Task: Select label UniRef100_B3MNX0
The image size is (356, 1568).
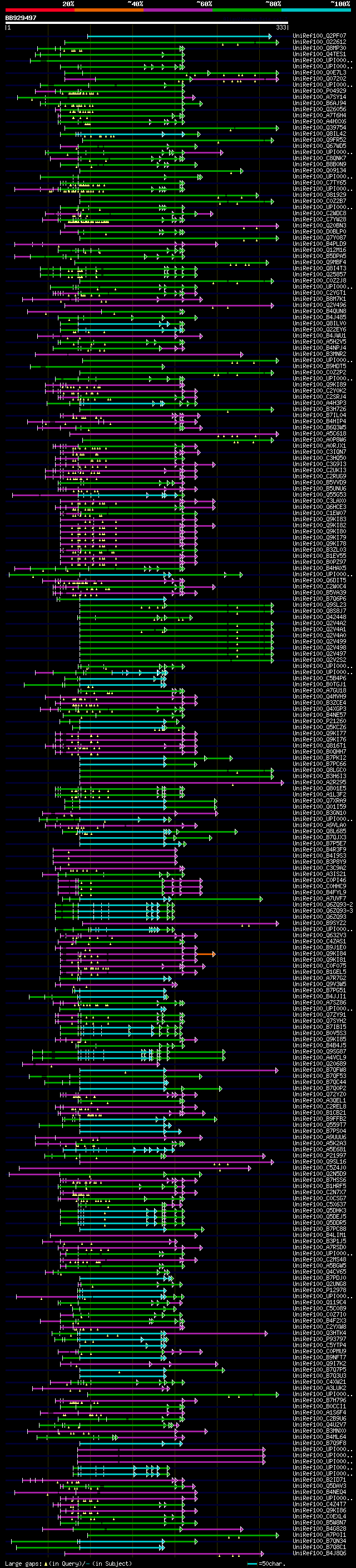Action: 319,1431
